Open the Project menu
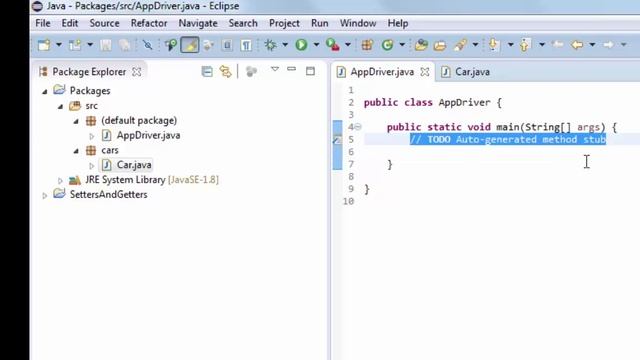 pos(284,23)
